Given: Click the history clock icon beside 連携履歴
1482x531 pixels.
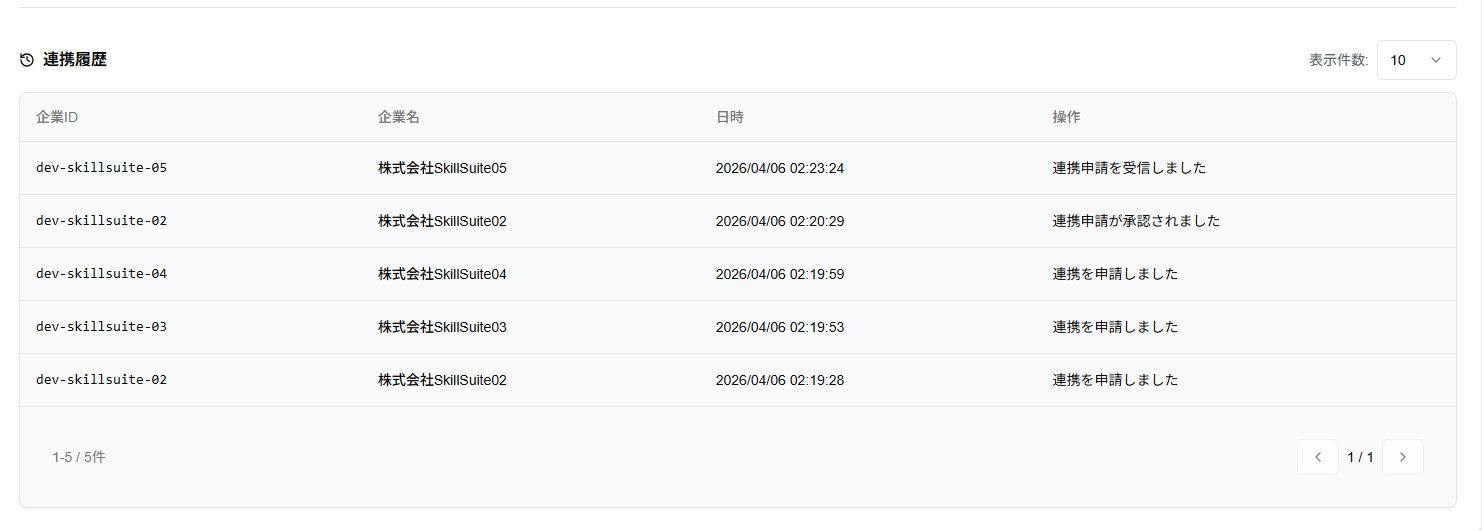Looking at the screenshot, I should 27,60.
